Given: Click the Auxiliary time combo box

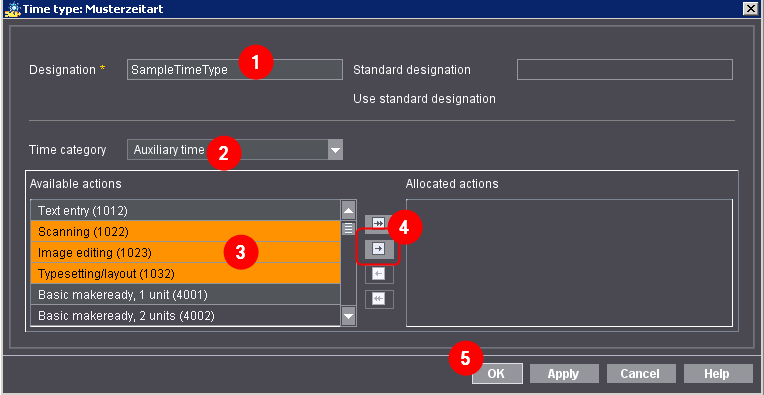Looking at the screenshot, I should coord(235,150).
